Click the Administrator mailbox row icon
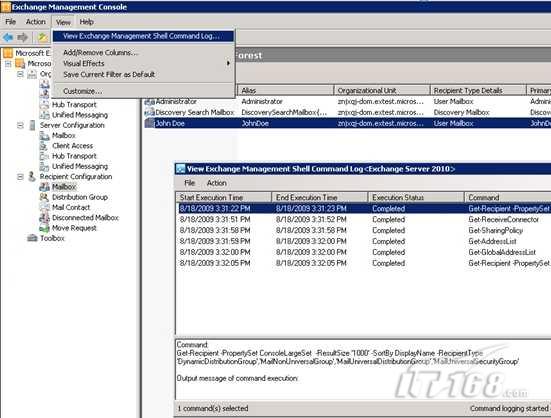Image resolution: width=551 pixels, height=418 pixels. point(149,102)
